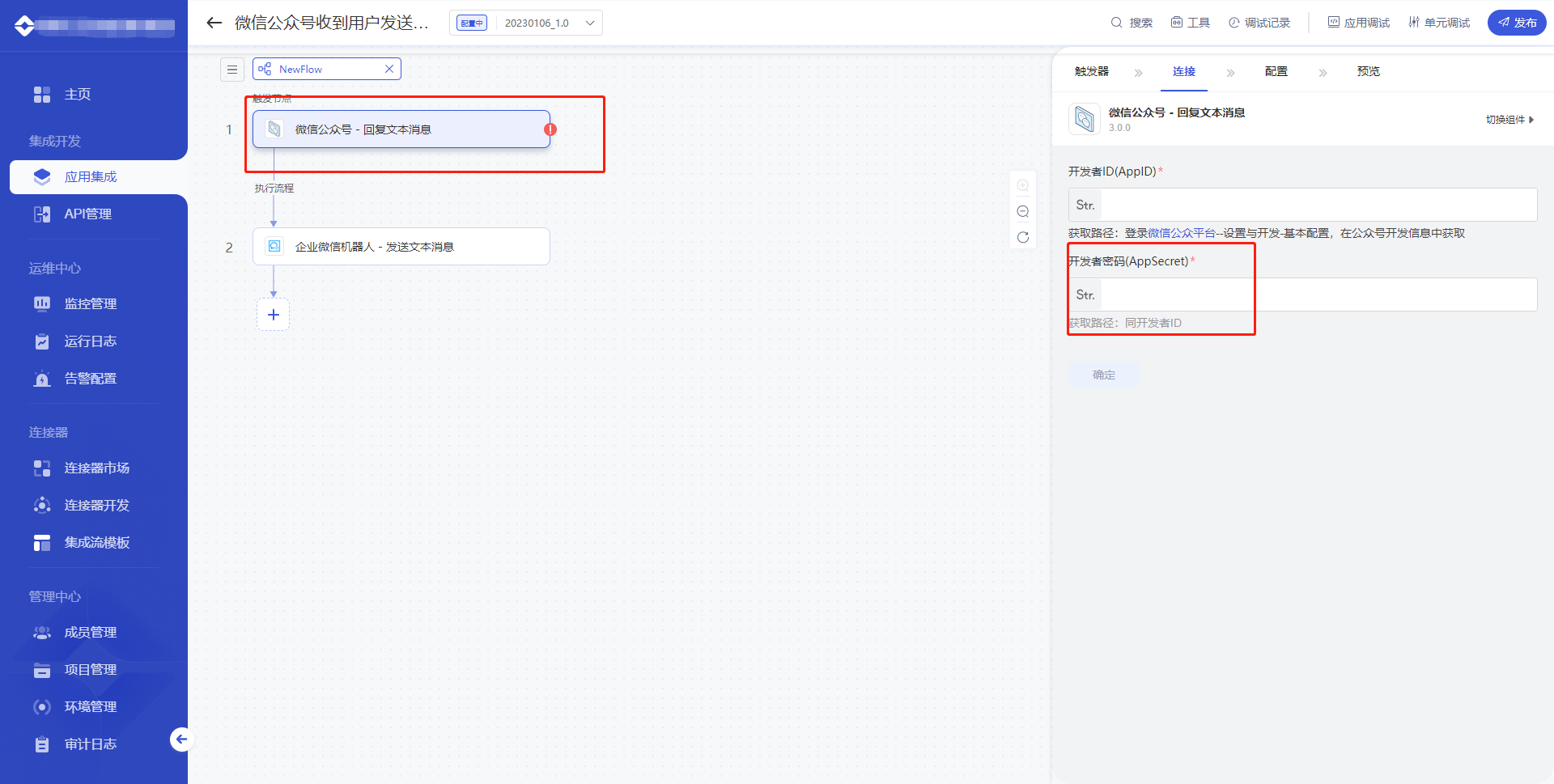This screenshot has width=1554, height=784.
Task: Select the 微信公众号 - 回复文本消息 node
Action: pyautogui.click(x=401, y=129)
